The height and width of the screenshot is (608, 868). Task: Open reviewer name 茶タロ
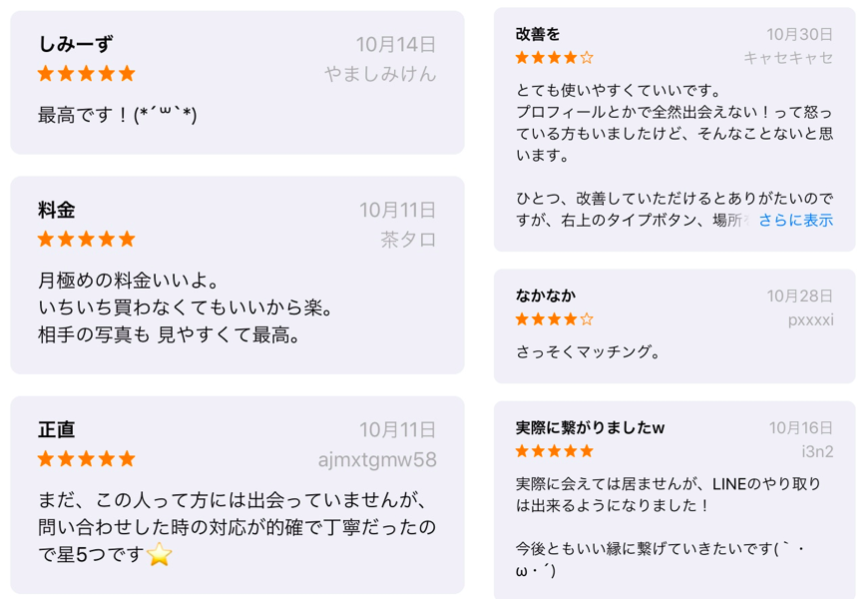point(408,240)
